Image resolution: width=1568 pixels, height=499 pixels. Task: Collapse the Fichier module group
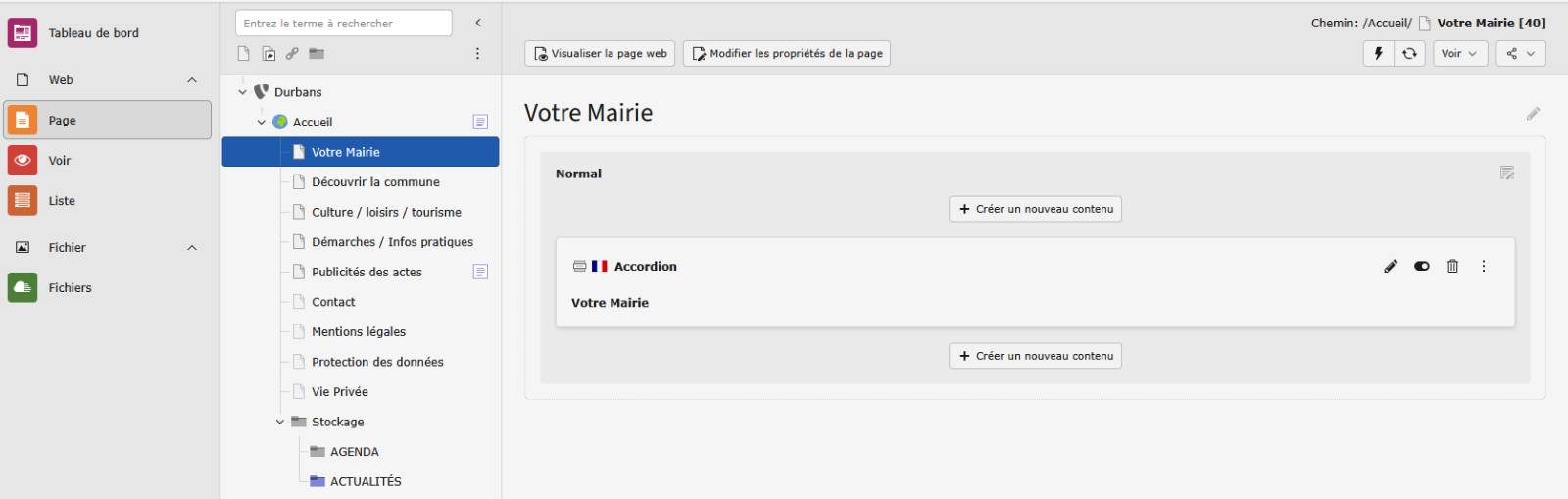click(x=192, y=248)
